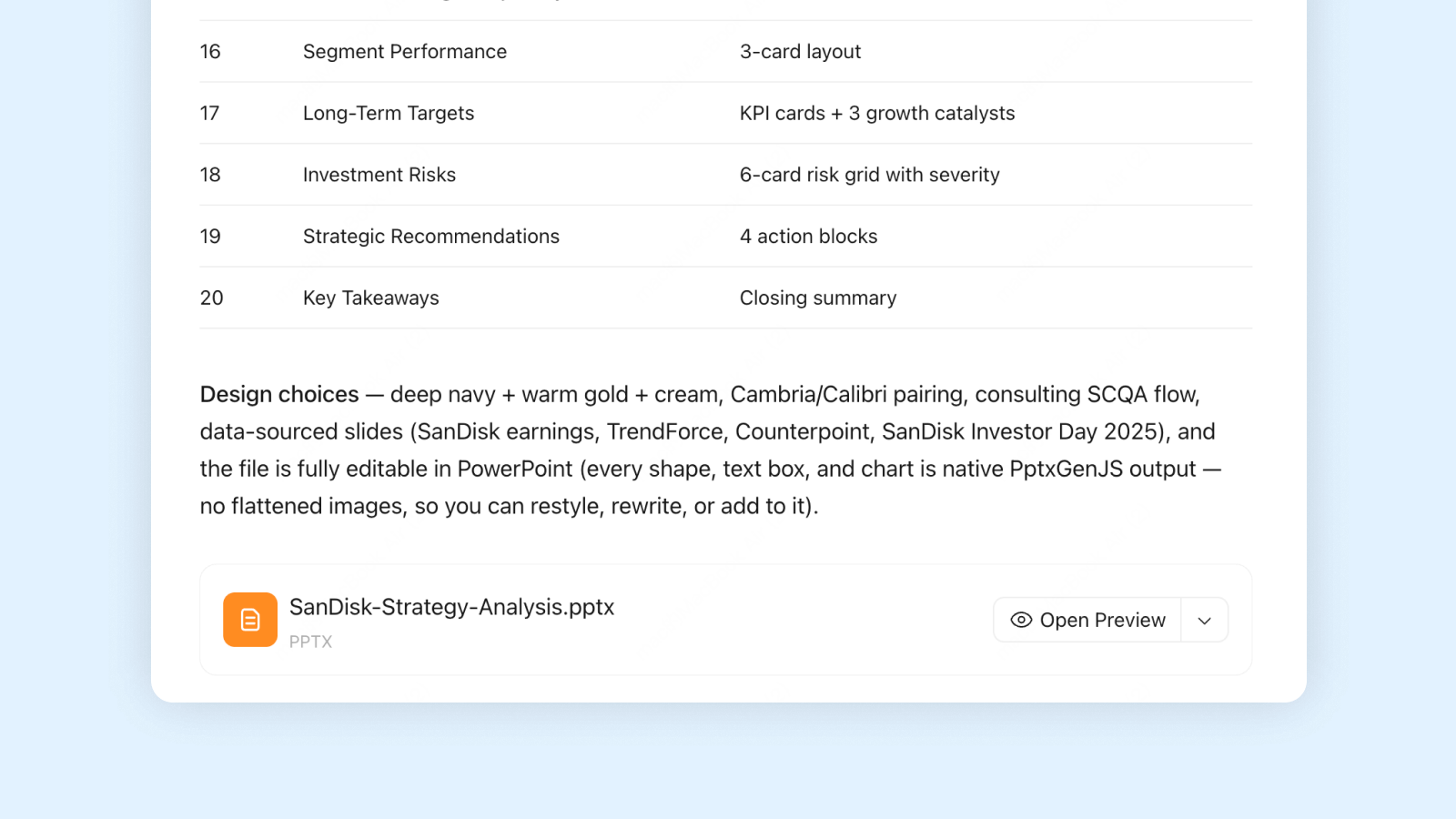Expand the chevron dropdown beside Open Preview
1456x819 pixels.
tap(1205, 620)
